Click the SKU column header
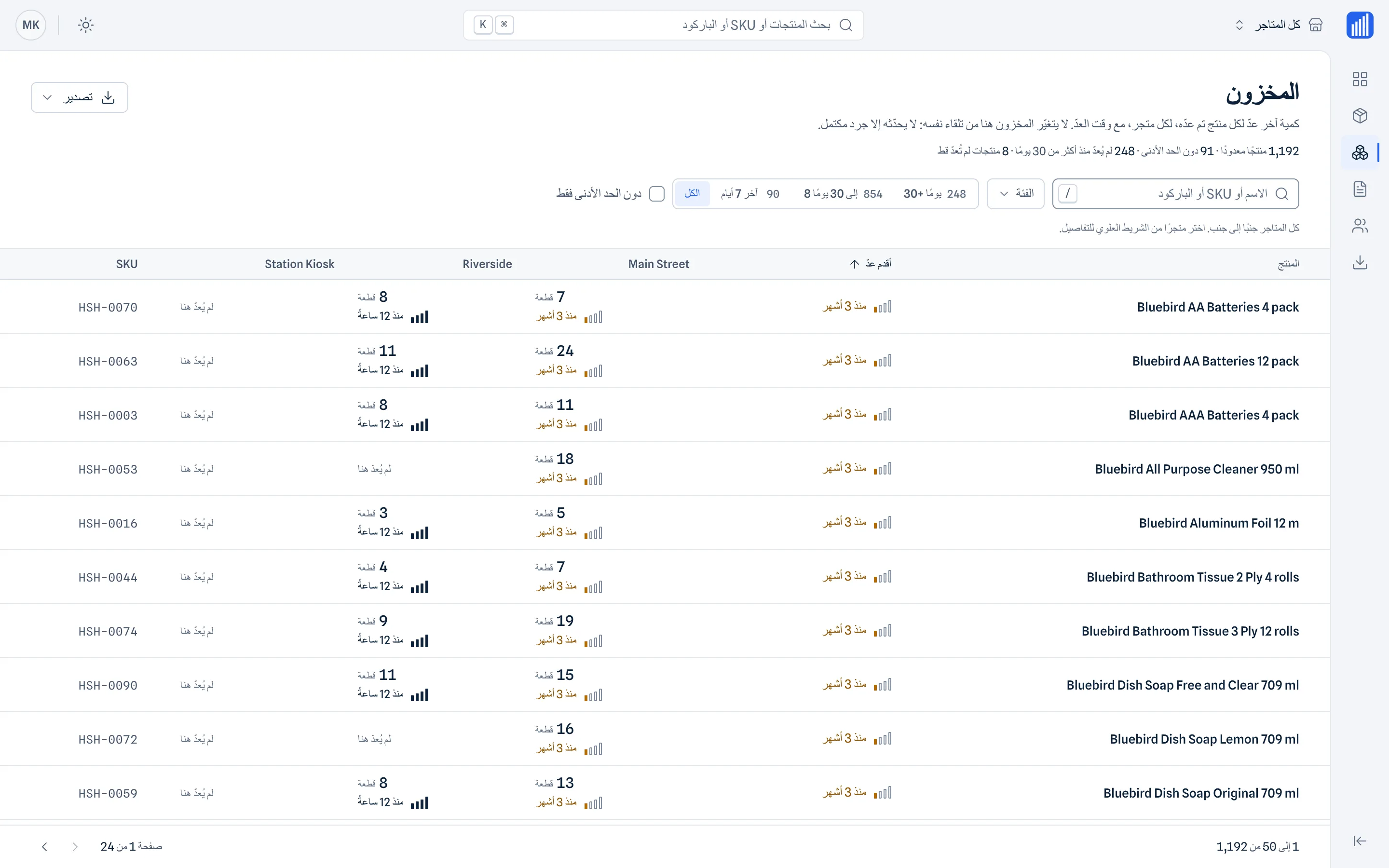This screenshot has height=868, width=1389. 127,264
